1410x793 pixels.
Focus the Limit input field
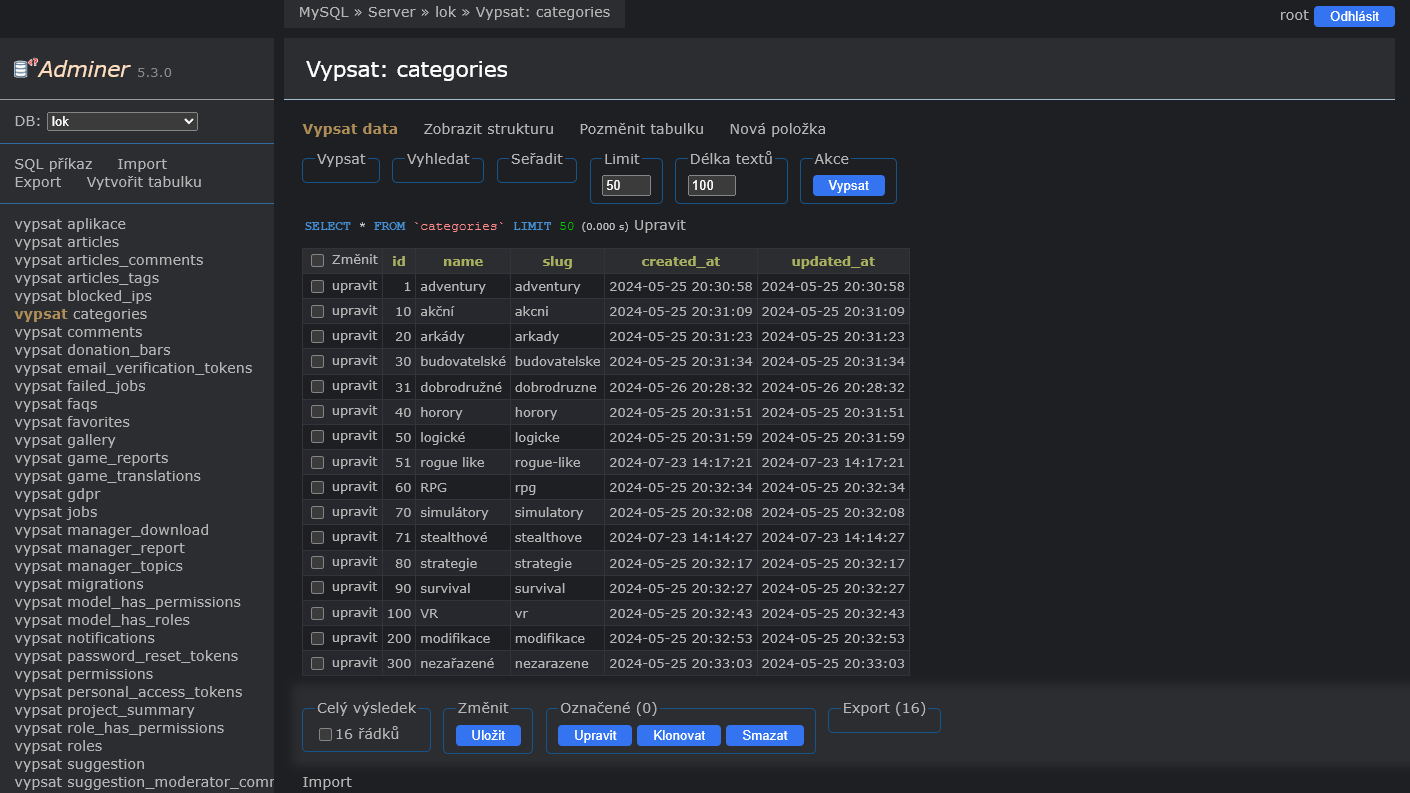click(x=626, y=186)
